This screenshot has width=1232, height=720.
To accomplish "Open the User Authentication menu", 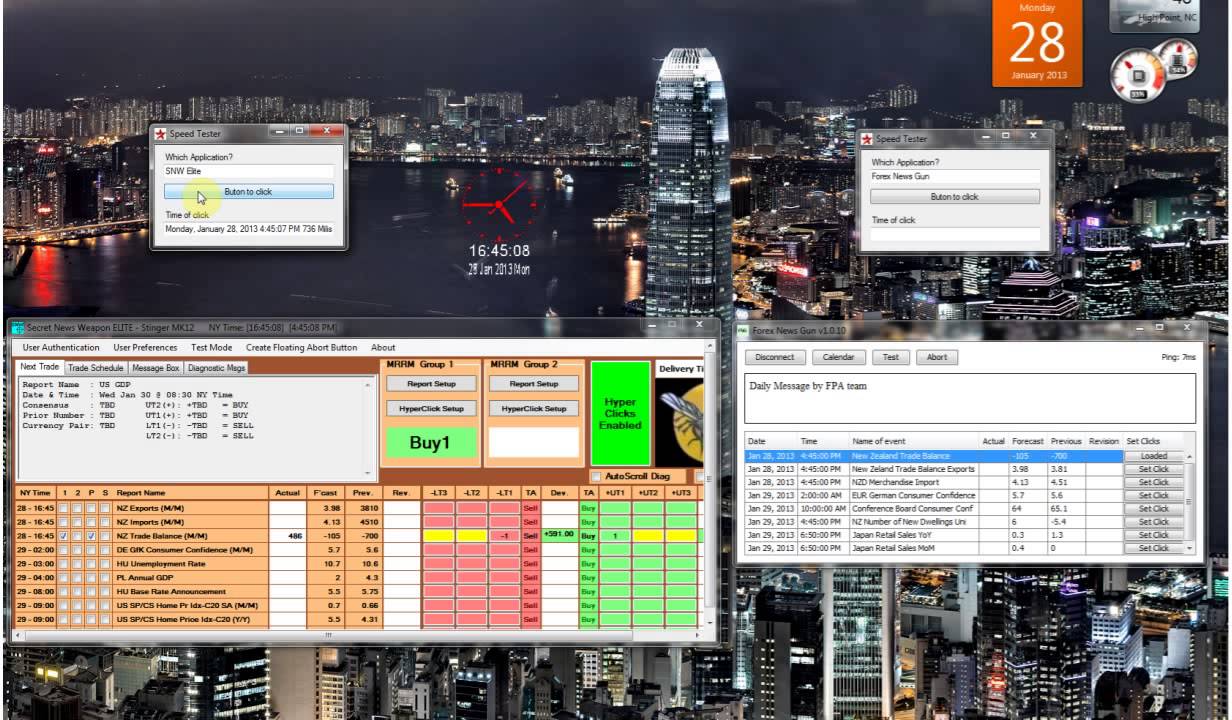I will click(61, 348).
